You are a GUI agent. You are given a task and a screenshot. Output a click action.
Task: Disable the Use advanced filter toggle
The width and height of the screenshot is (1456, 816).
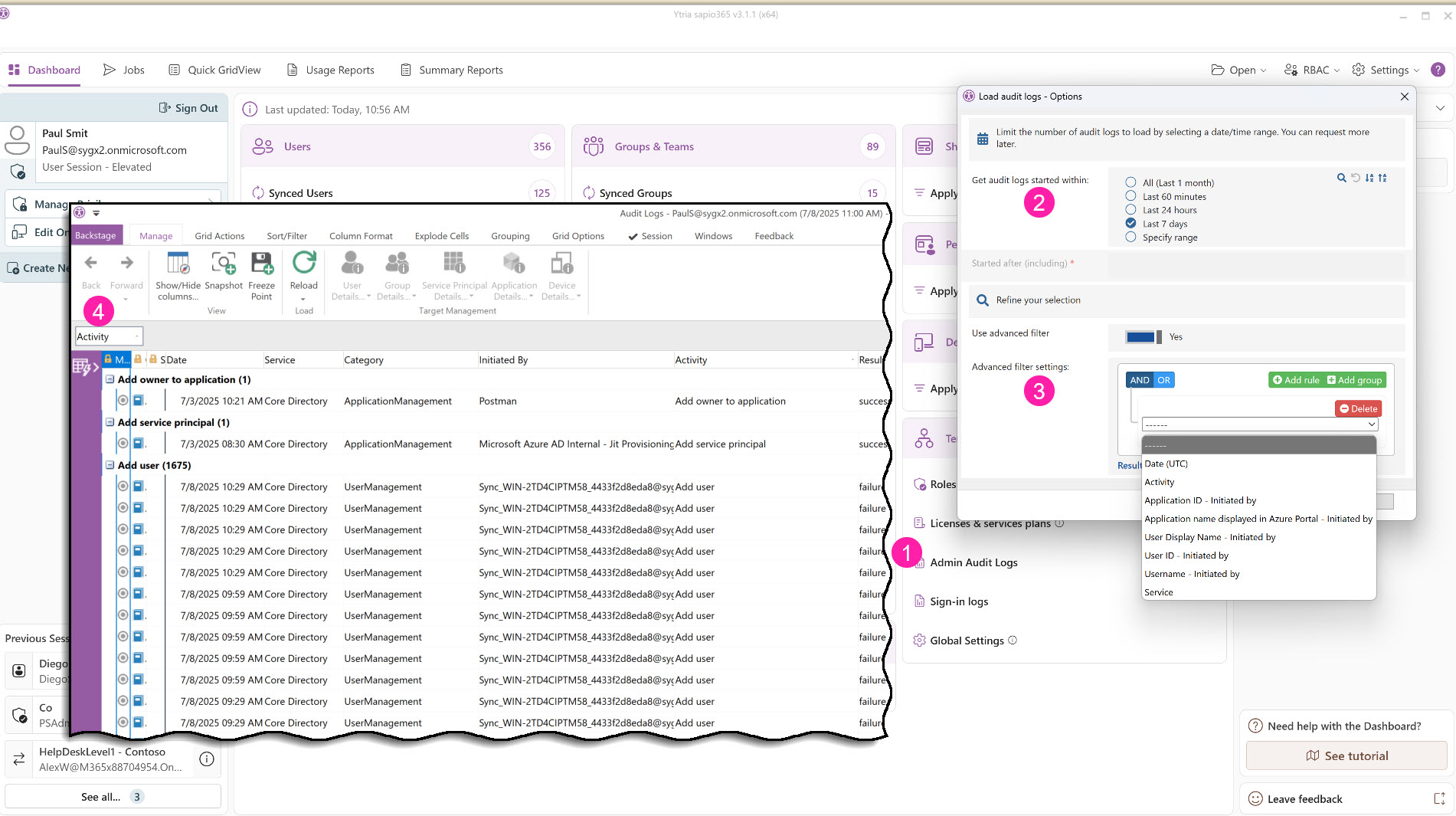(1142, 336)
